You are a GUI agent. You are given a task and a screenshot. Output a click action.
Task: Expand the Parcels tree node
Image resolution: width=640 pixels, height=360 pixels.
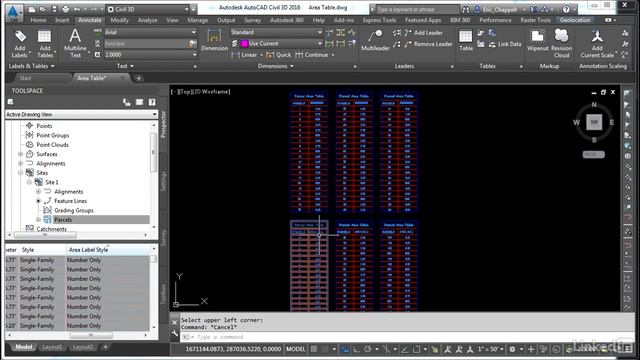pos(38,220)
